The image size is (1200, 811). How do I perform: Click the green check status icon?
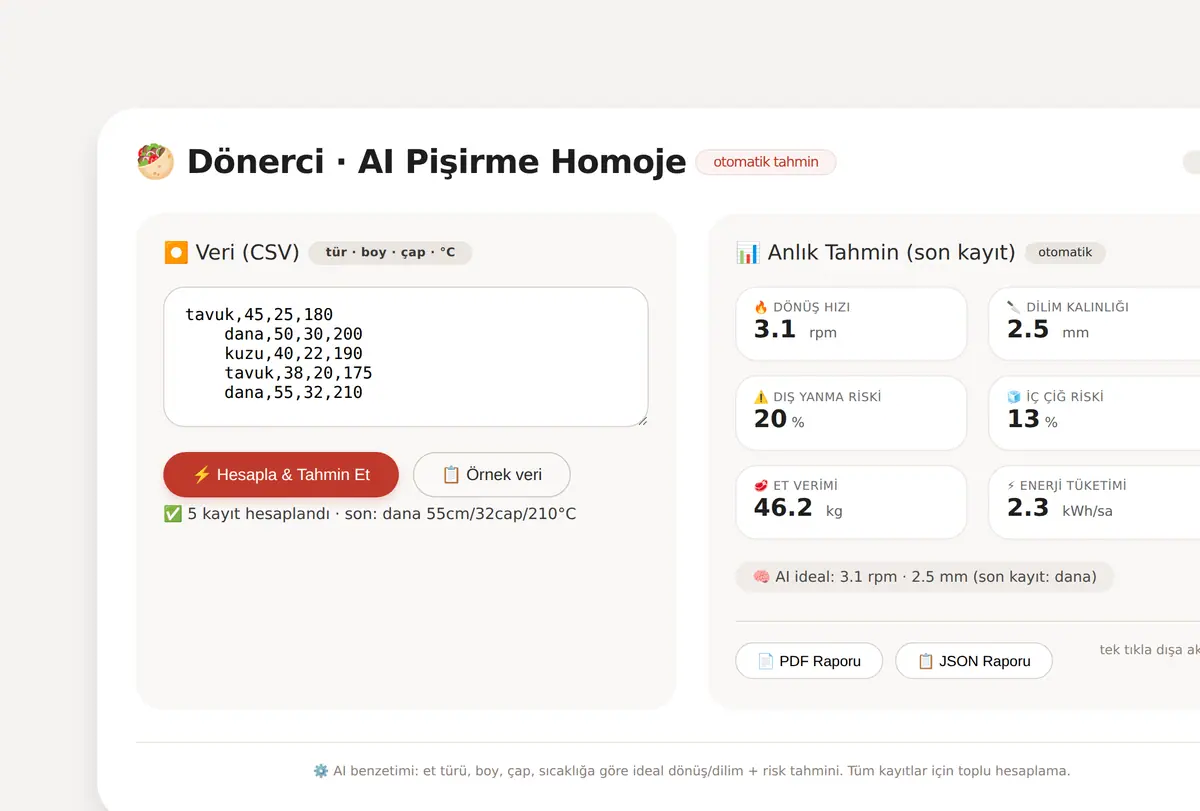(173, 514)
